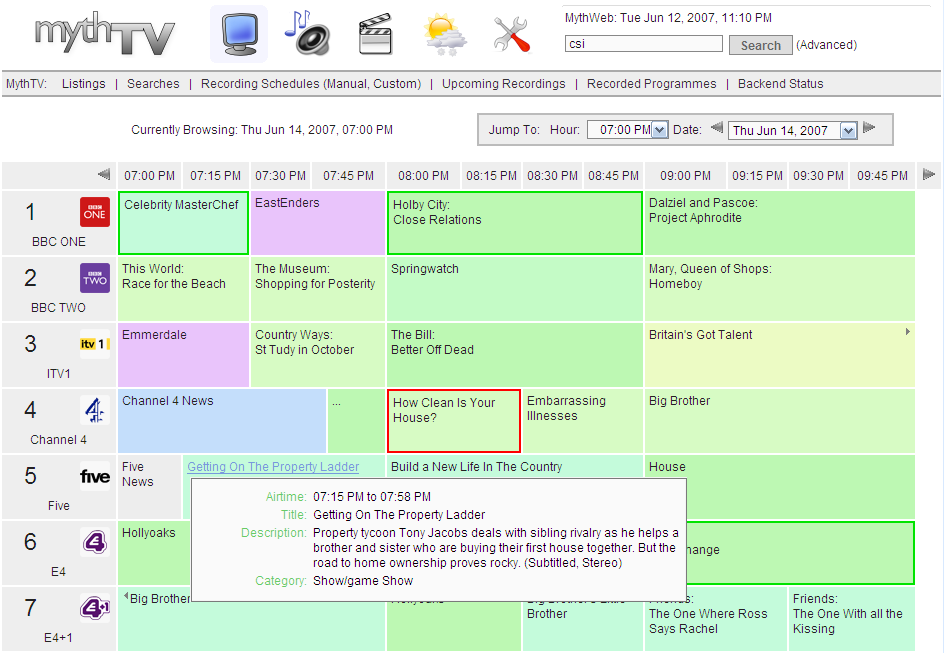
Task: Open the Date dropdown showing Thu Jun 14, 2007
Action: click(792, 131)
